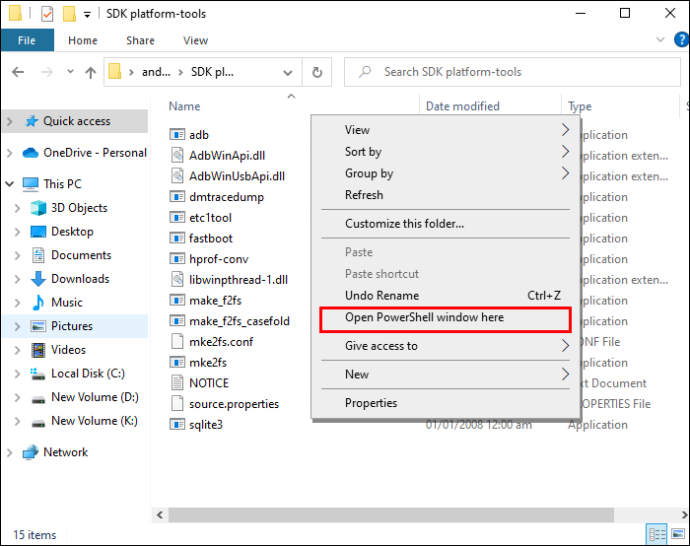Screen dimensions: 690x546
Task: Expand the 3D Objects tree node
Action: click(18, 208)
